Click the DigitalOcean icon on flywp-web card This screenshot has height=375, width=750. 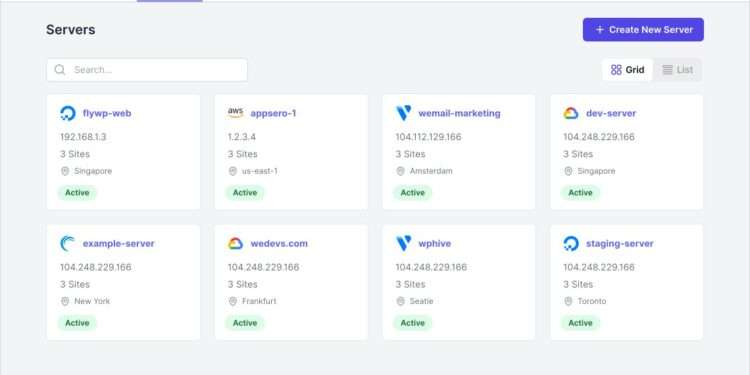[x=67, y=113]
